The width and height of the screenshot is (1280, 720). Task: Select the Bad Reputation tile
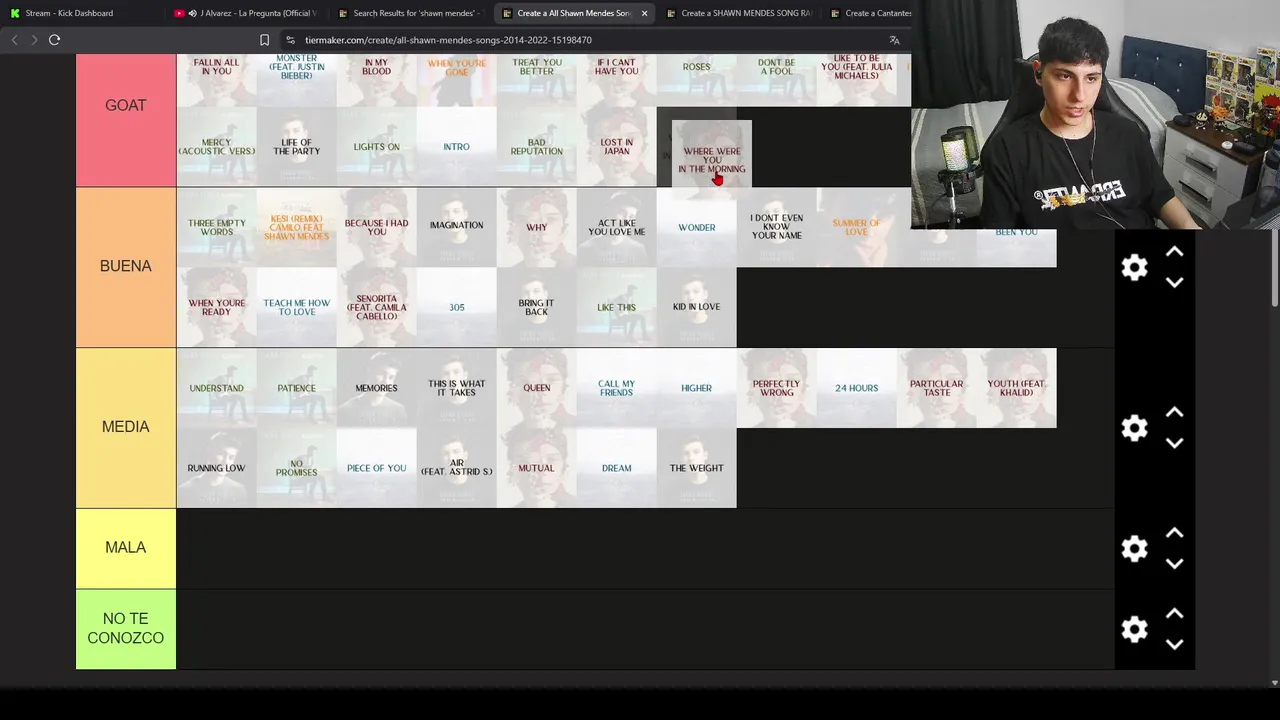point(537,147)
